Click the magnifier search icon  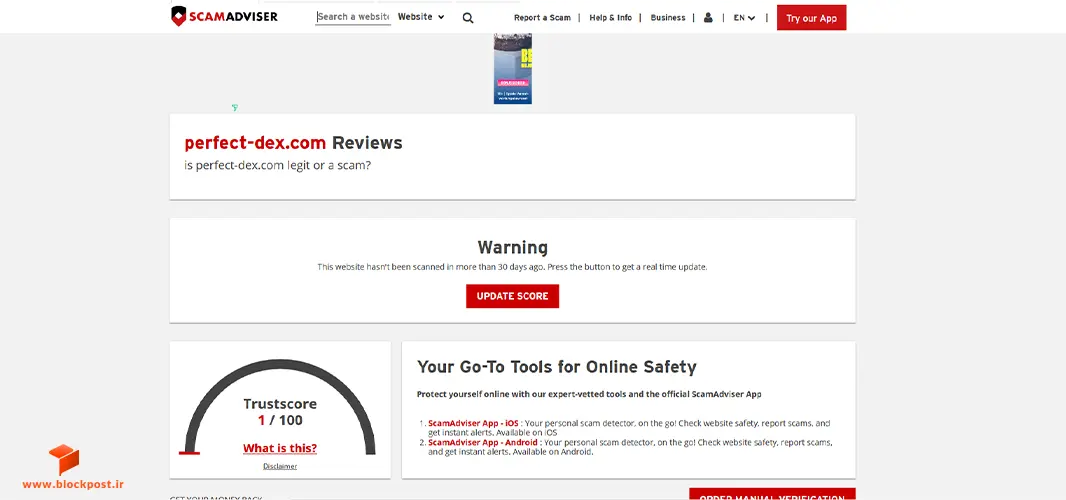(x=468, y=18)
